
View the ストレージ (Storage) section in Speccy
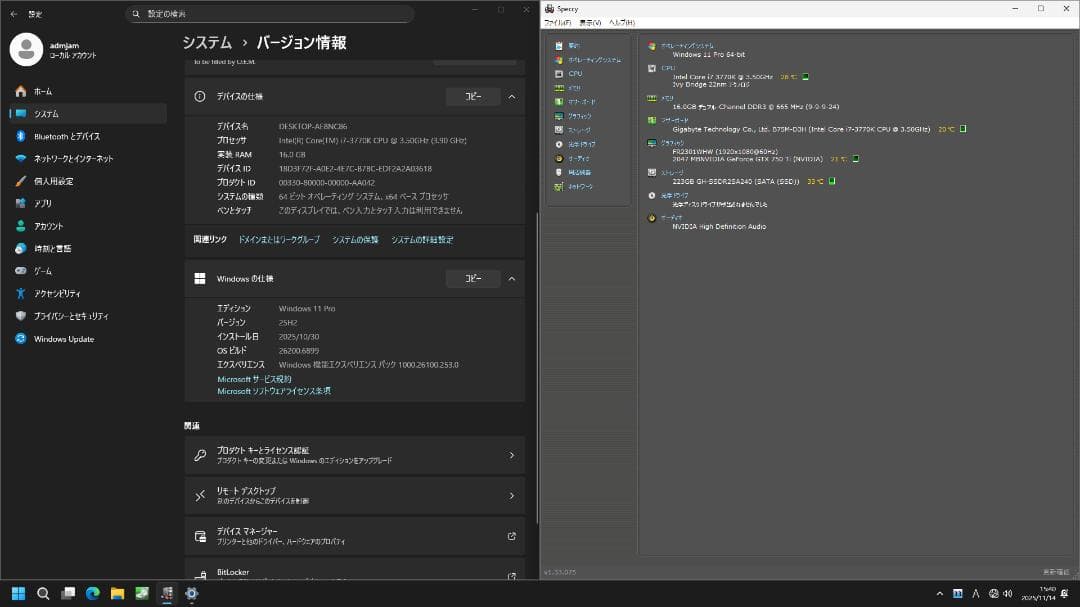click(578, 128)
